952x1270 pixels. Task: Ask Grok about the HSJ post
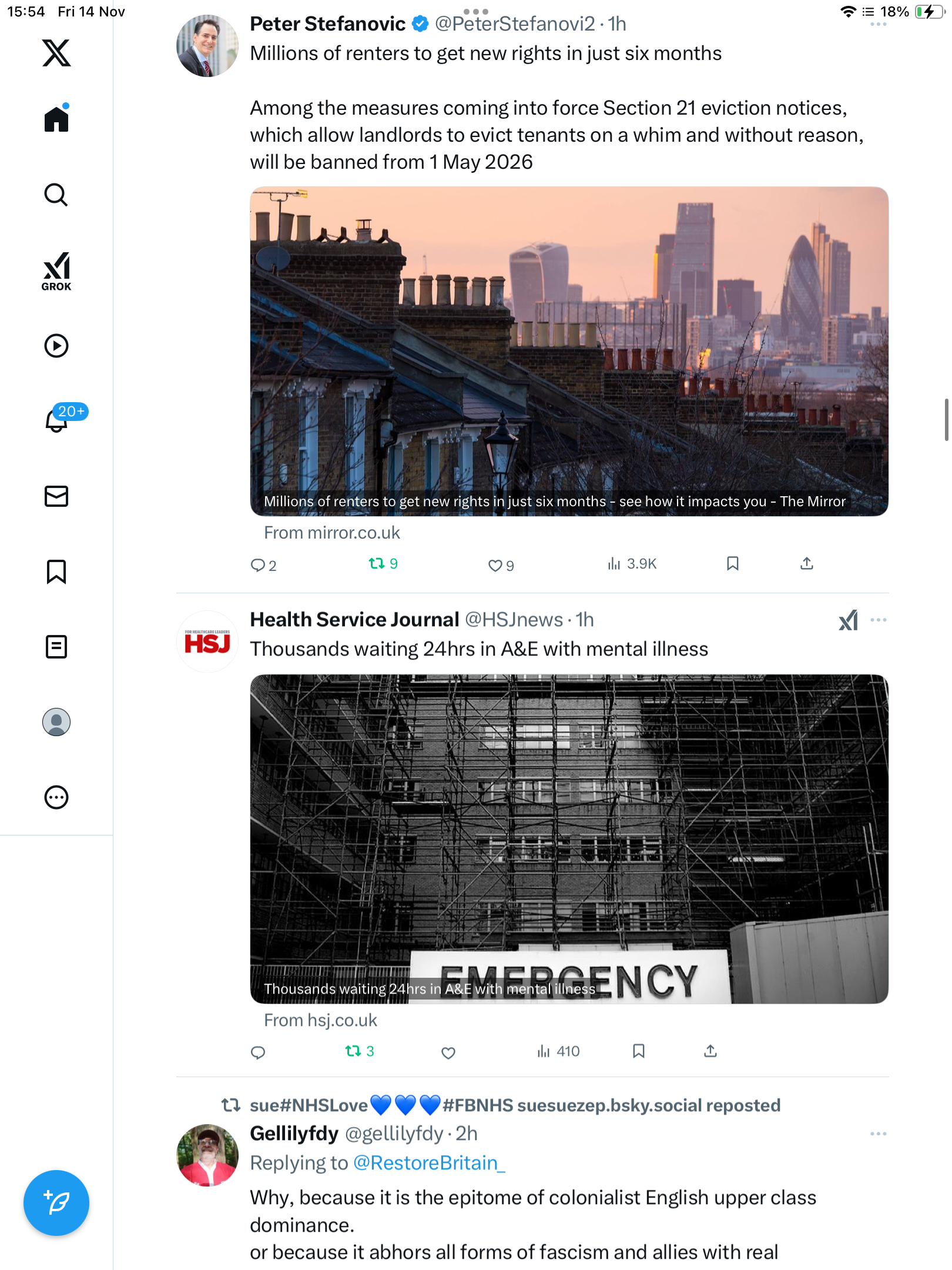tap(848, 620)
